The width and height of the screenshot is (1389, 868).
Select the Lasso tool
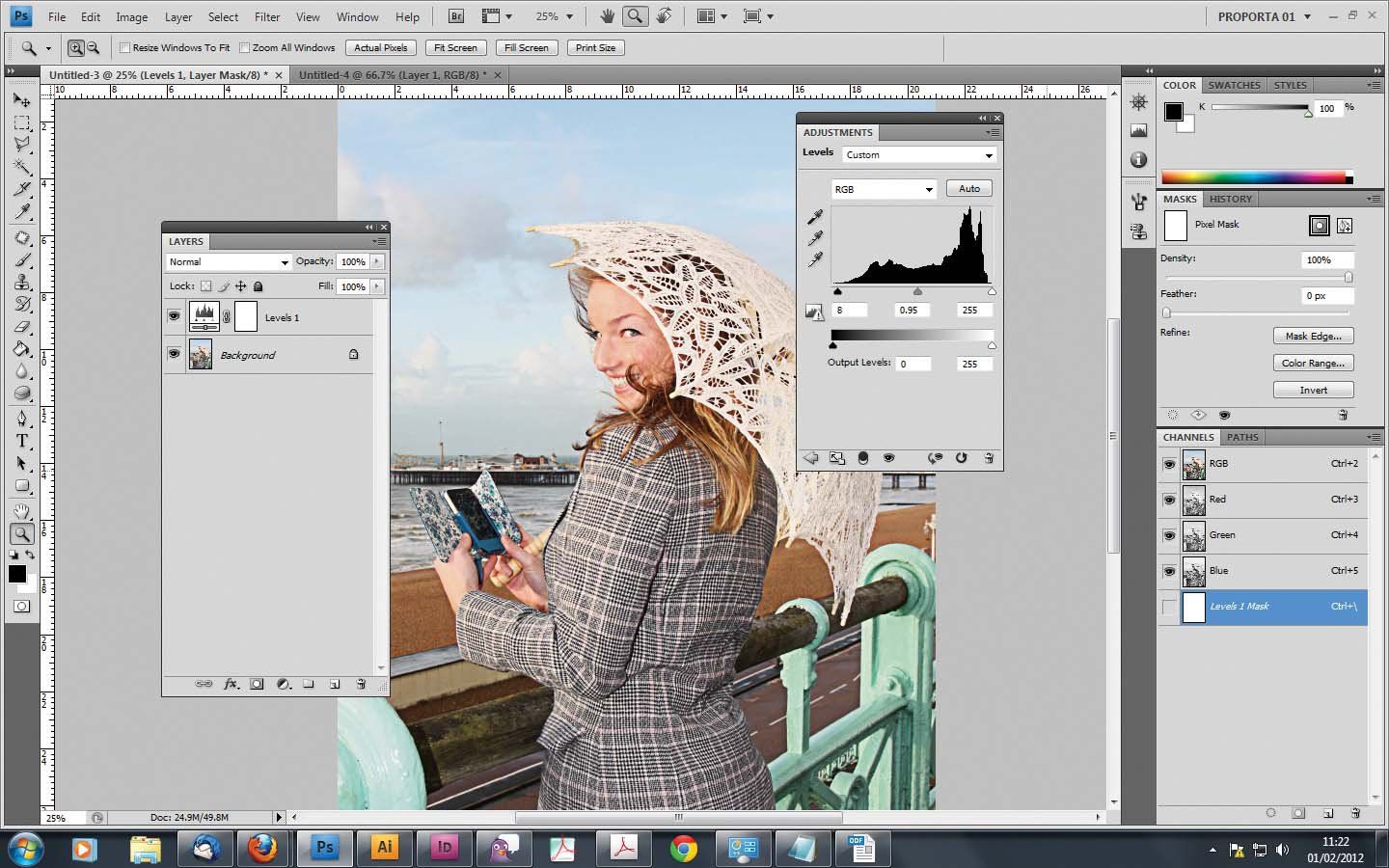coord(21,145)
